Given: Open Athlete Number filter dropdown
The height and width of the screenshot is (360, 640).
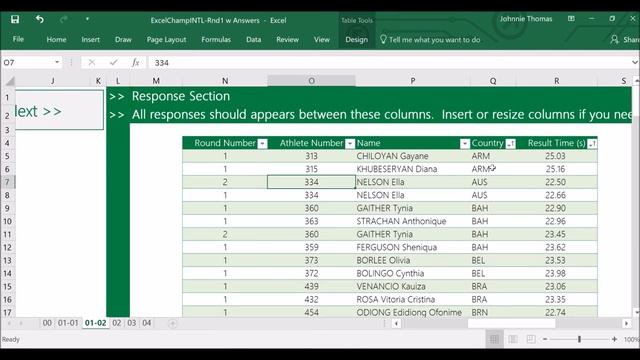Looking at the screenshot, I should [x=350, y=144].
